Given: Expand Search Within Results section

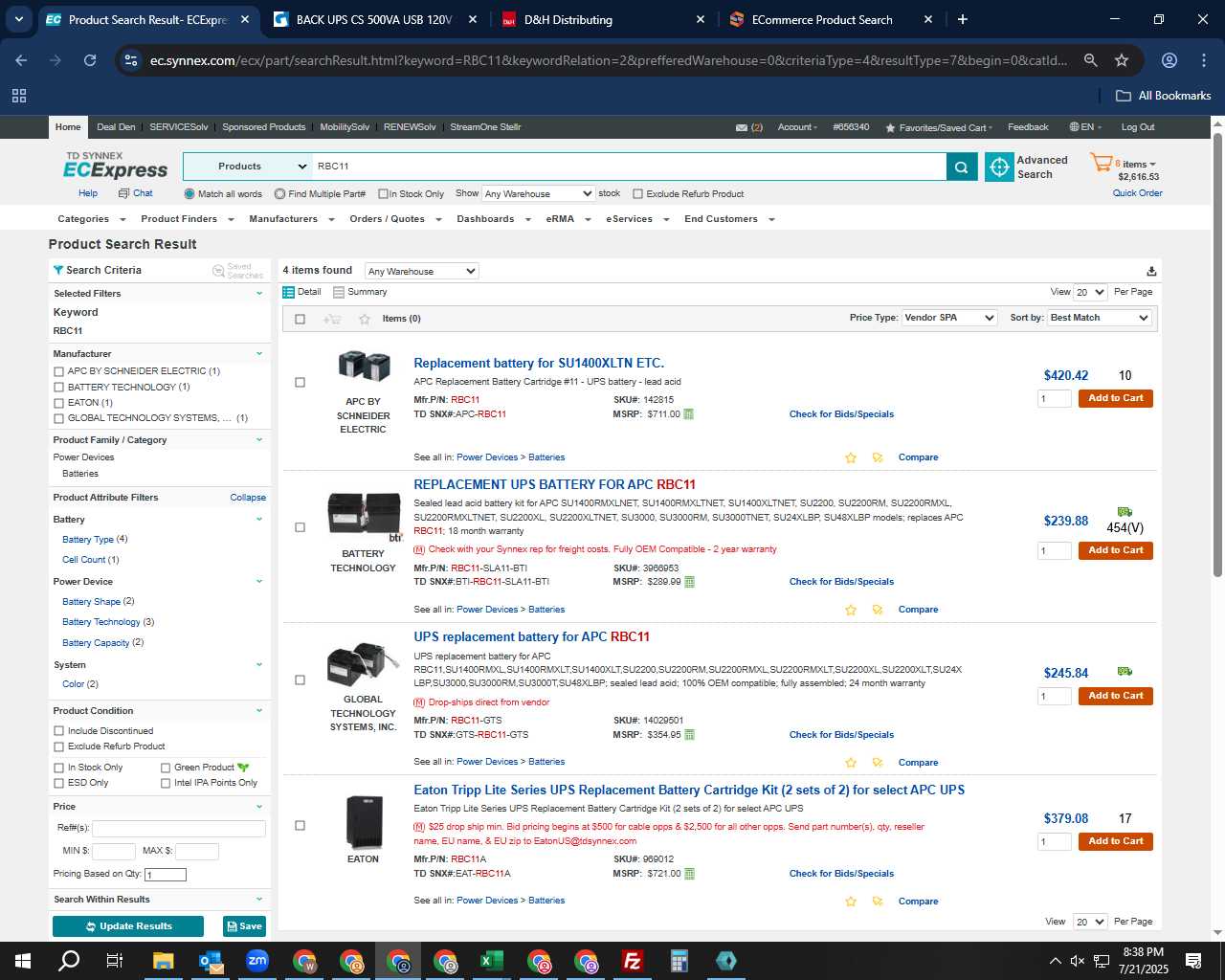Looking at the screenshot, I should tap(259, 900).
